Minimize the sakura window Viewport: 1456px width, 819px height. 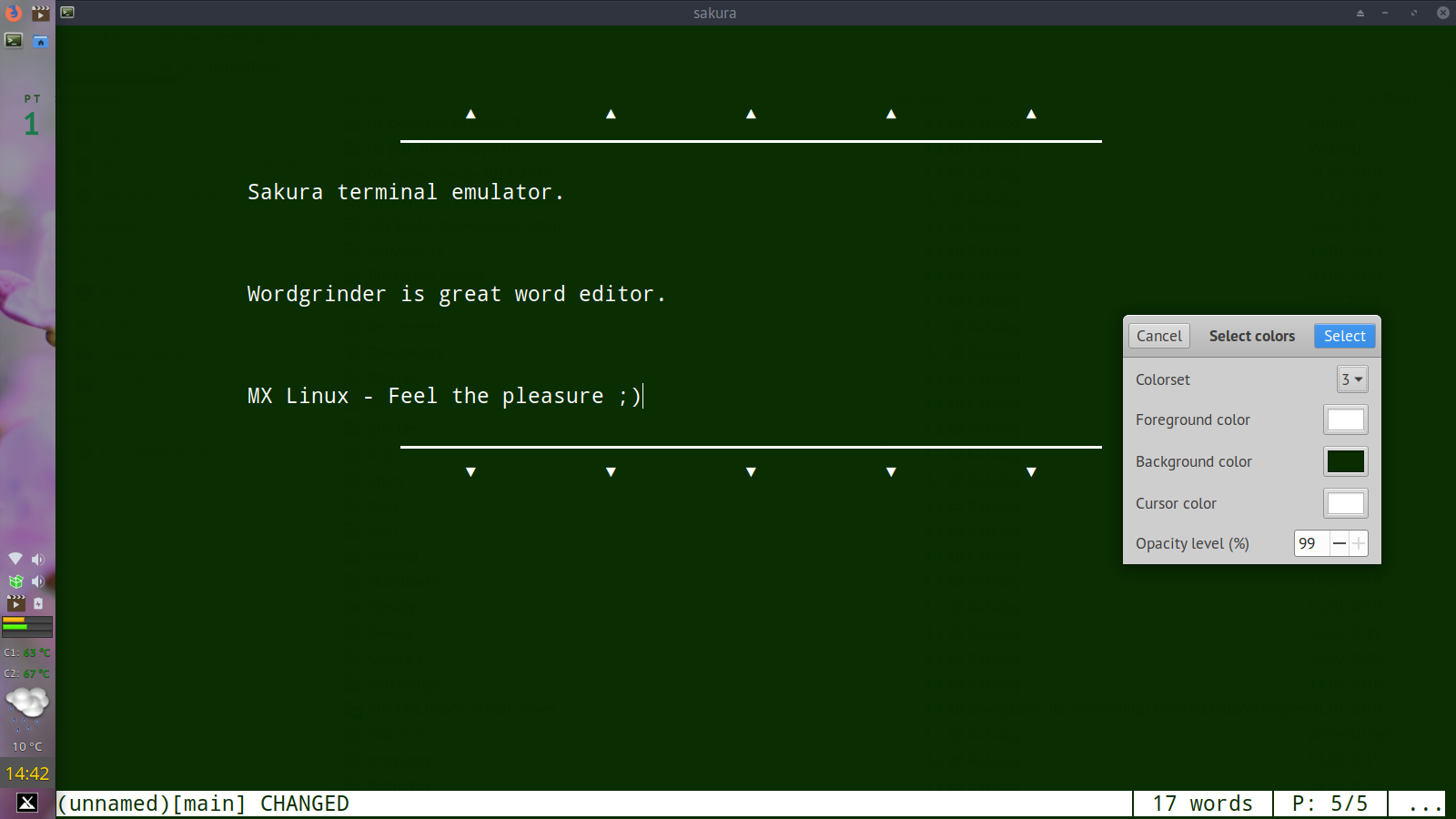[x=1385, y=13]
